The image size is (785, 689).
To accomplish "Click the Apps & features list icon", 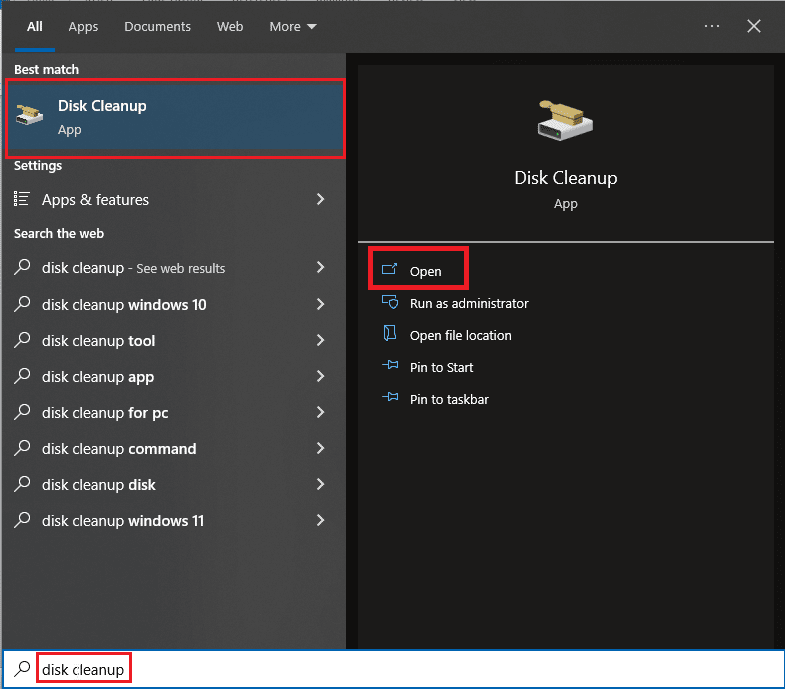I will [x=22, y=199].
